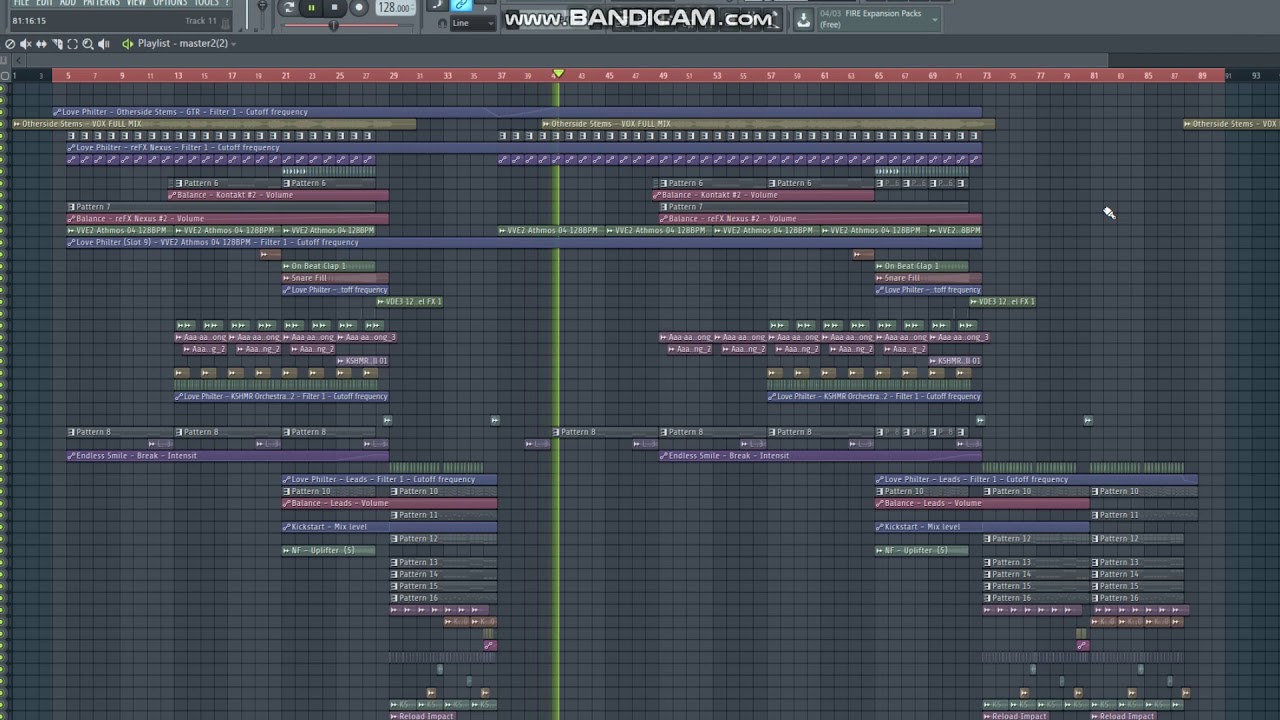This screenshot has width=1280, height=720.
Task: Open the green playlist options speaker icon
Action: (127, 44)
